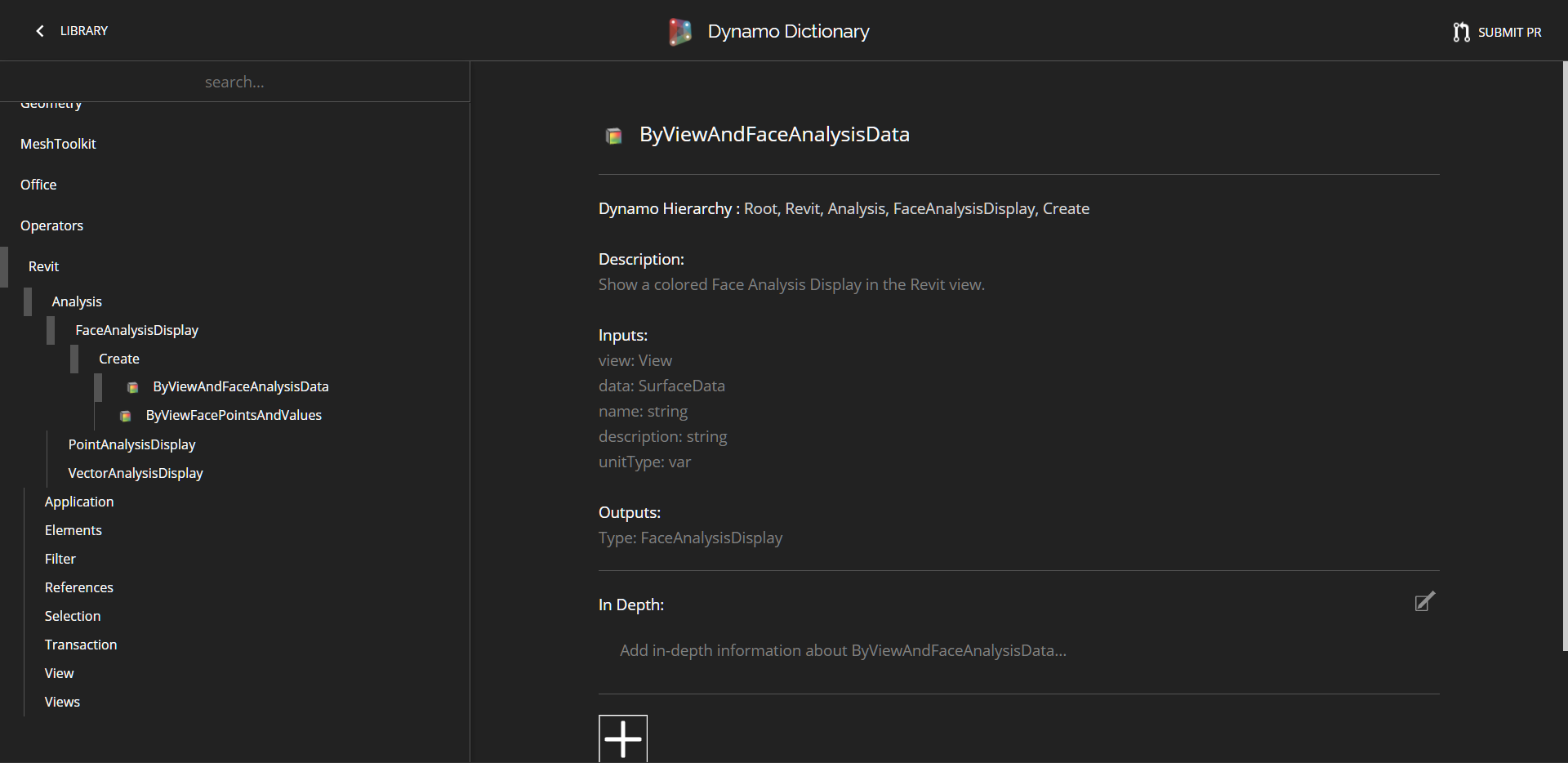Click the Dynamo Dictionary logo icon

pos(680,31)
